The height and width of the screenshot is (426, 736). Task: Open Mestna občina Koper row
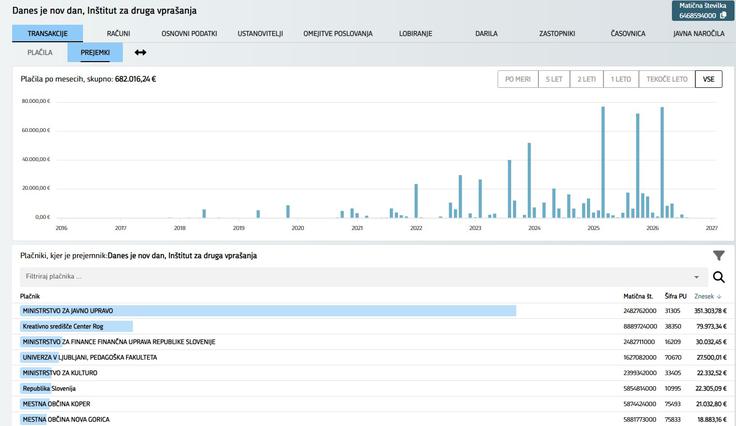374,403
